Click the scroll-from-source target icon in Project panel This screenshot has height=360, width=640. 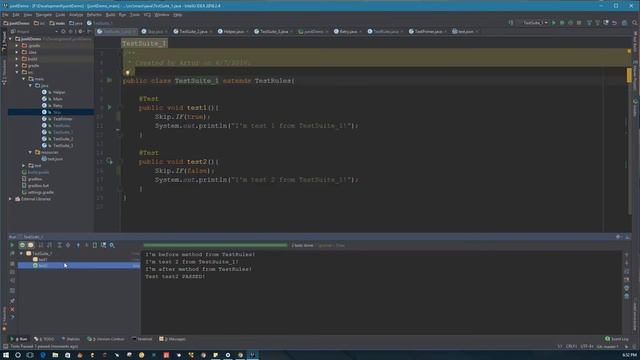[63, 31]
